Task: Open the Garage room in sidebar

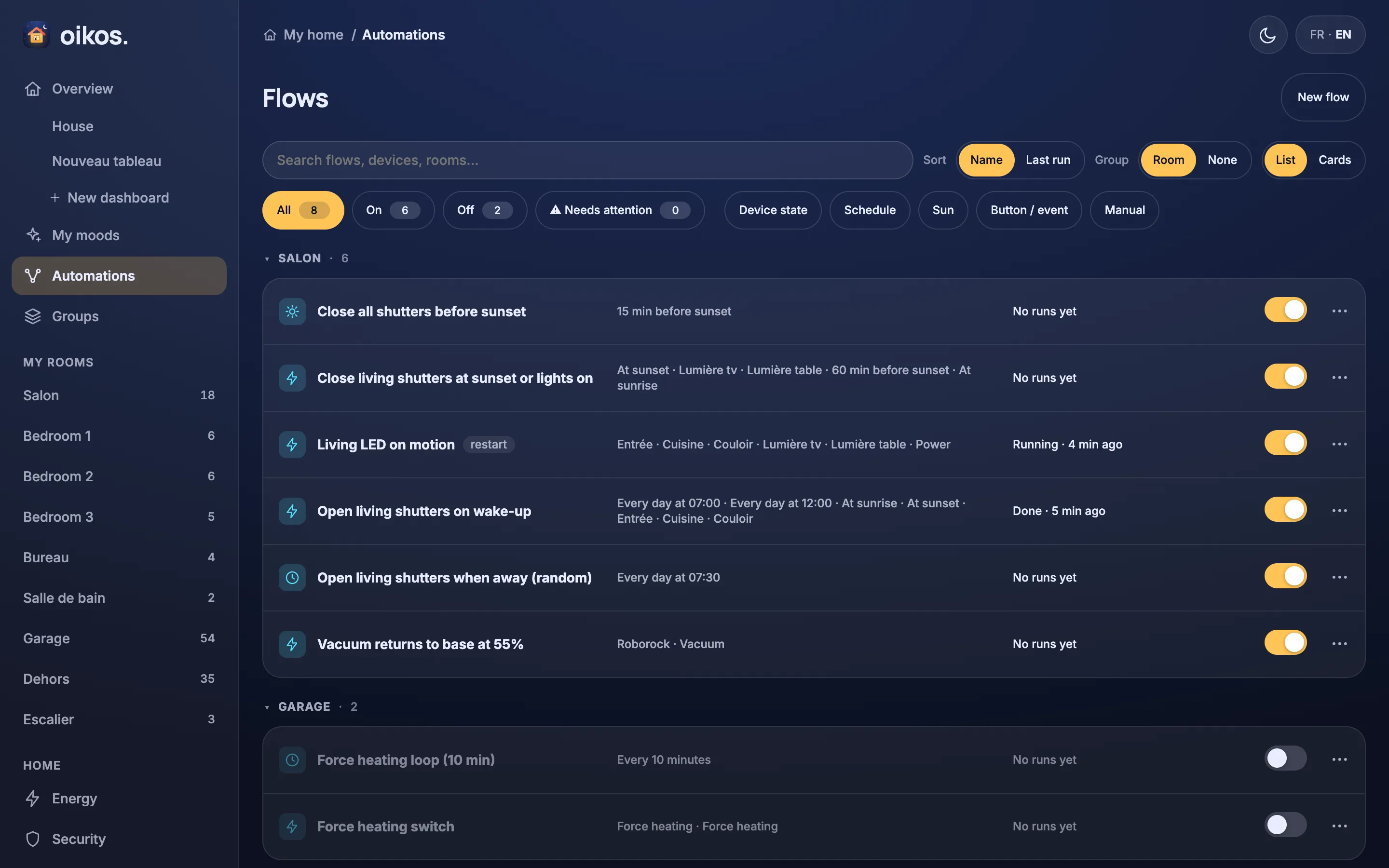Action: click(119, 638)
